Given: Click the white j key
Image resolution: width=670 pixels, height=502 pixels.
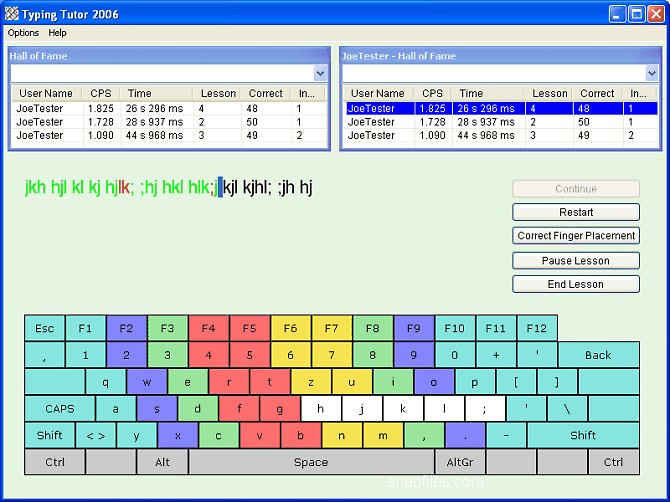Looking at the screenshot, I should 361,409.
